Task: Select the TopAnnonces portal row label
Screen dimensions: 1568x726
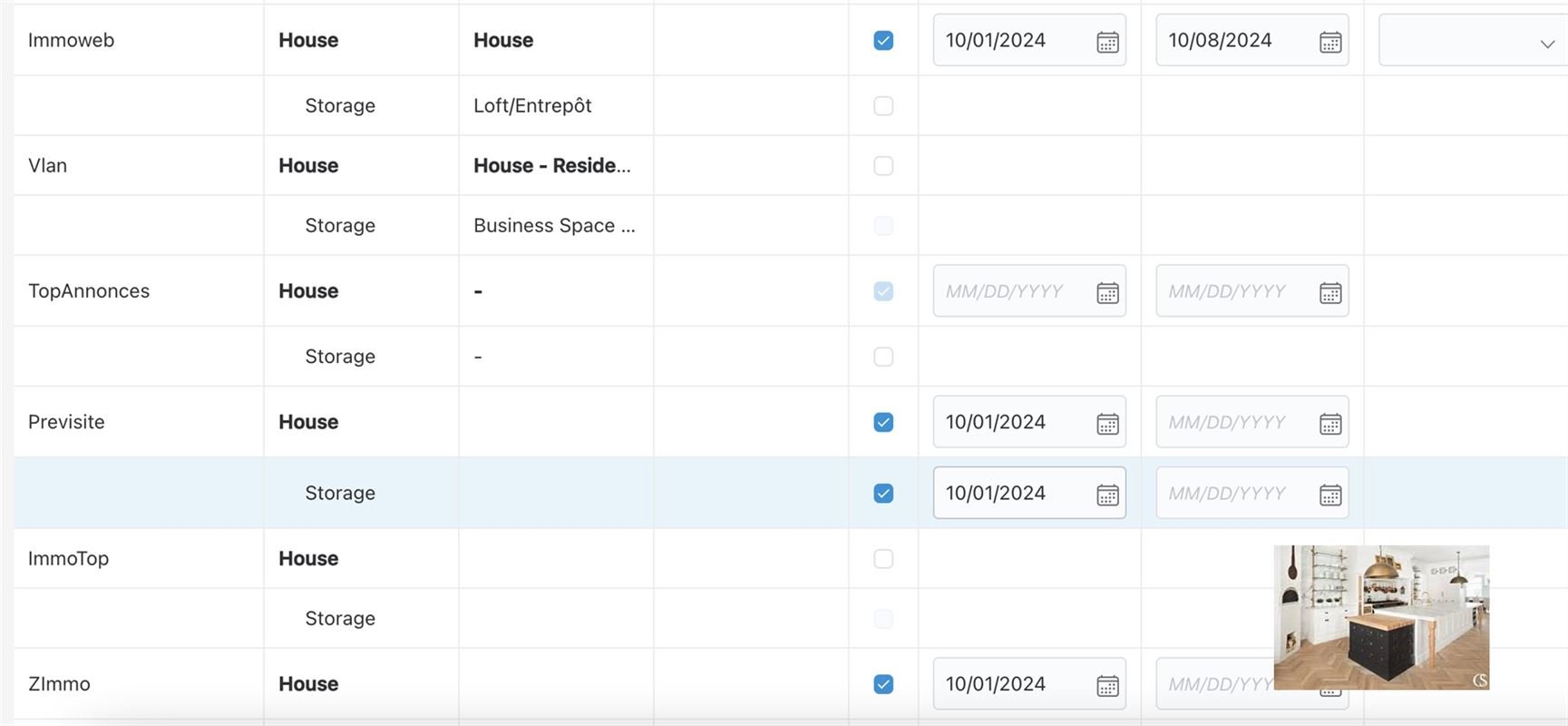Action: pos(89,291)
